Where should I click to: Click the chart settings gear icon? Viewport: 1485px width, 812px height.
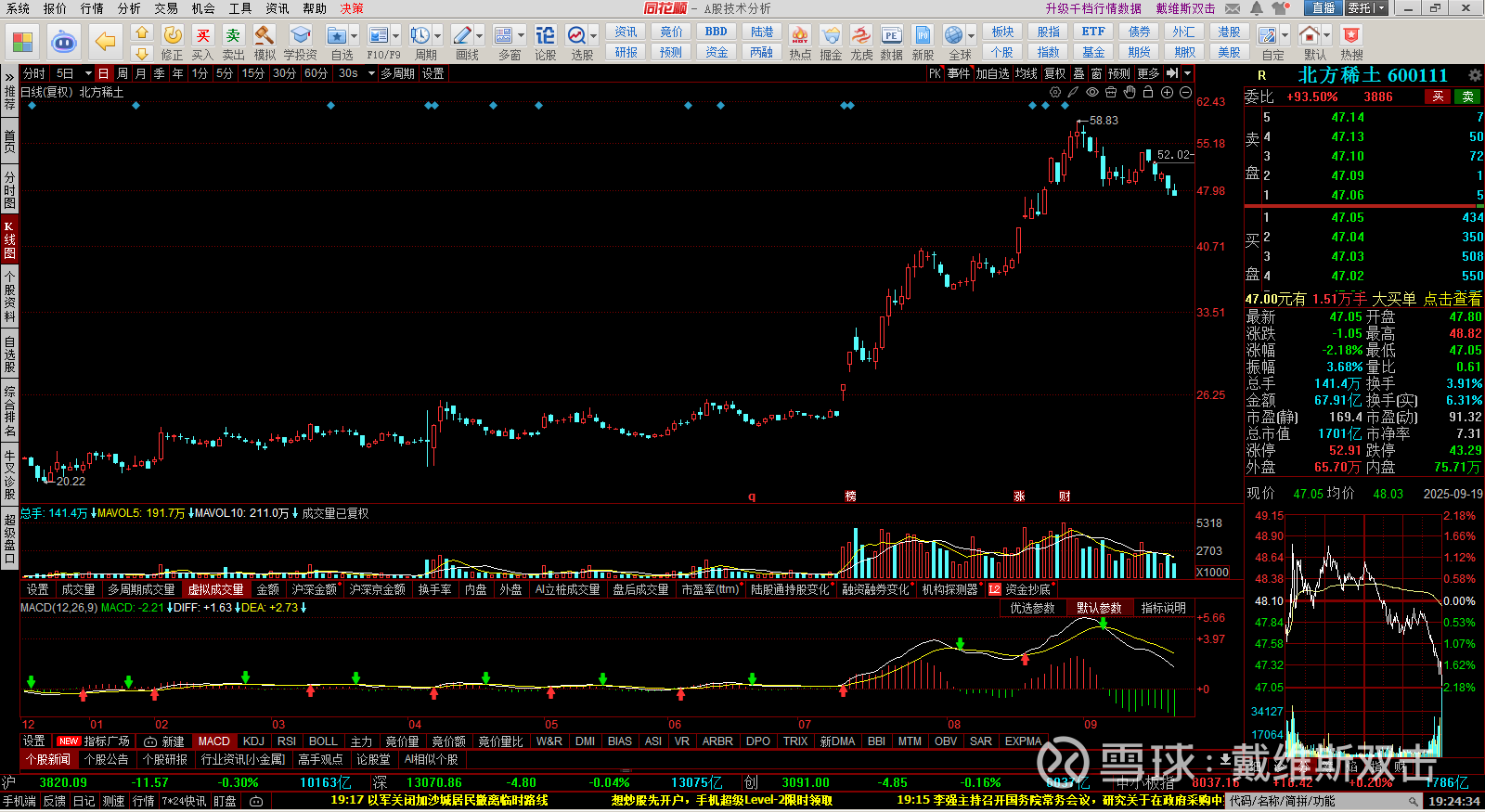[1055, 92]
